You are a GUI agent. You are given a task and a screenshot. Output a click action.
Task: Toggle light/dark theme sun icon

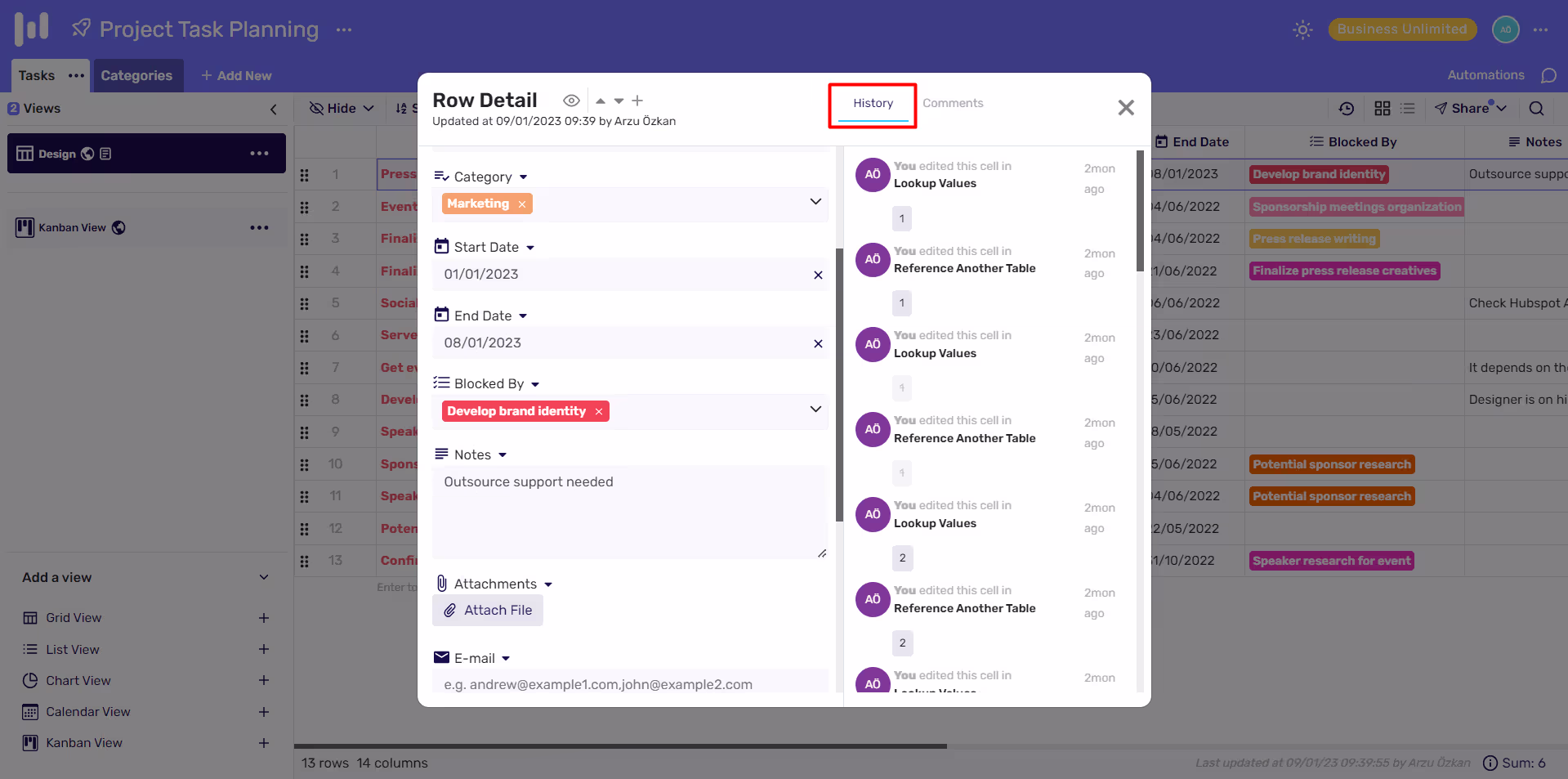click(1302, 30)
